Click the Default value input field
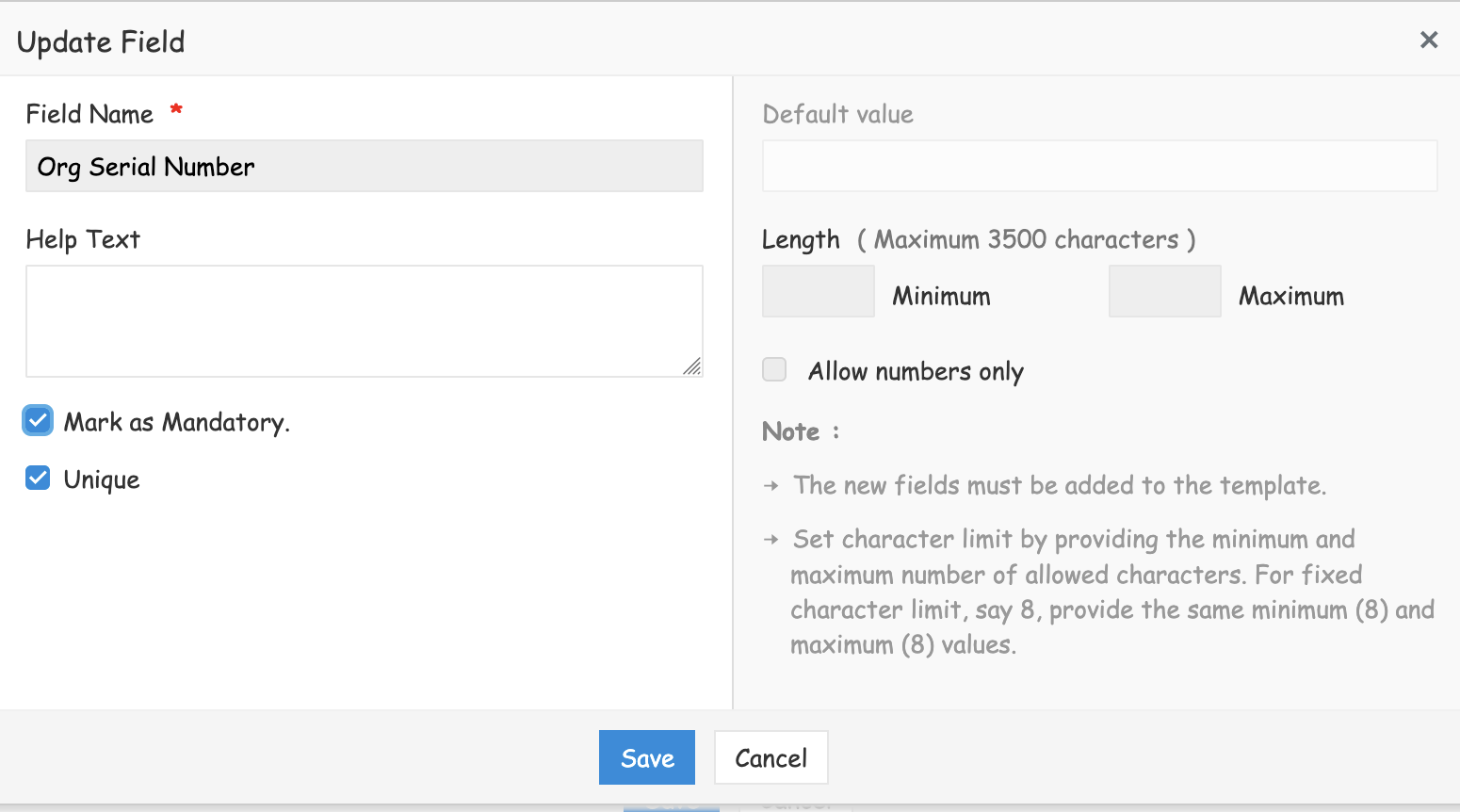 1099,166
